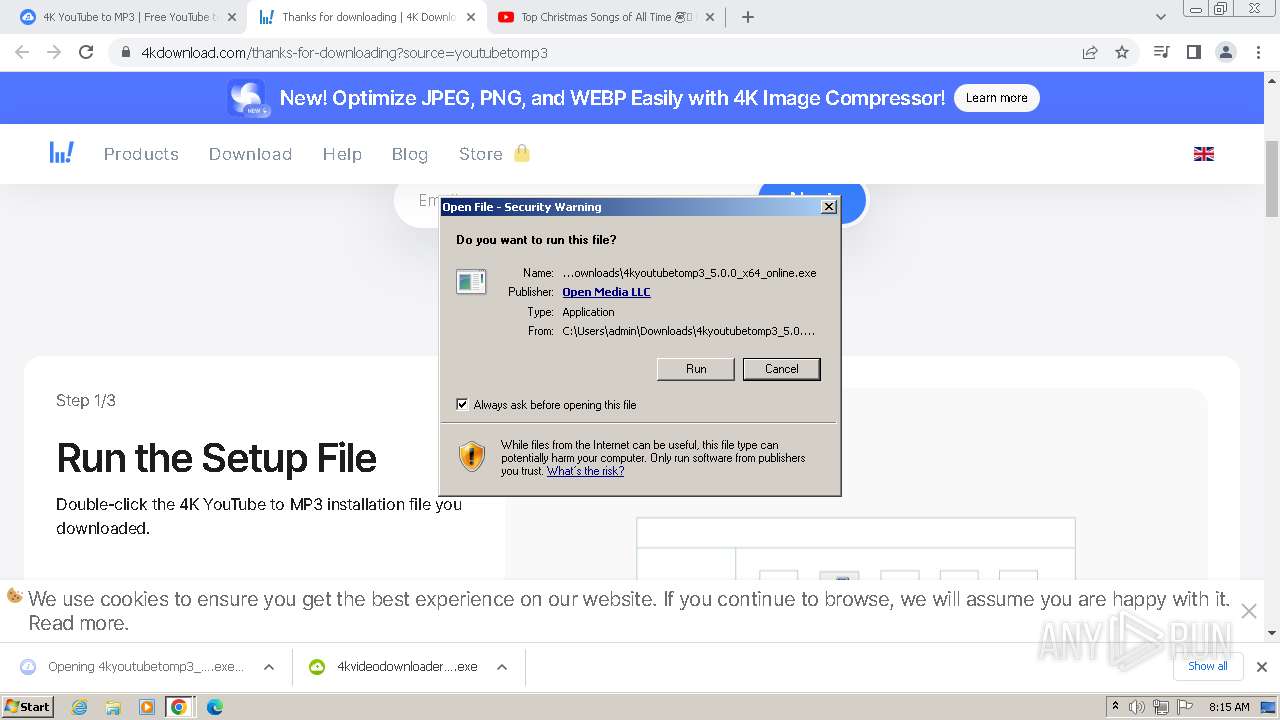Open the Products menu
1280x720 pixels.
[x=141, y=154]
